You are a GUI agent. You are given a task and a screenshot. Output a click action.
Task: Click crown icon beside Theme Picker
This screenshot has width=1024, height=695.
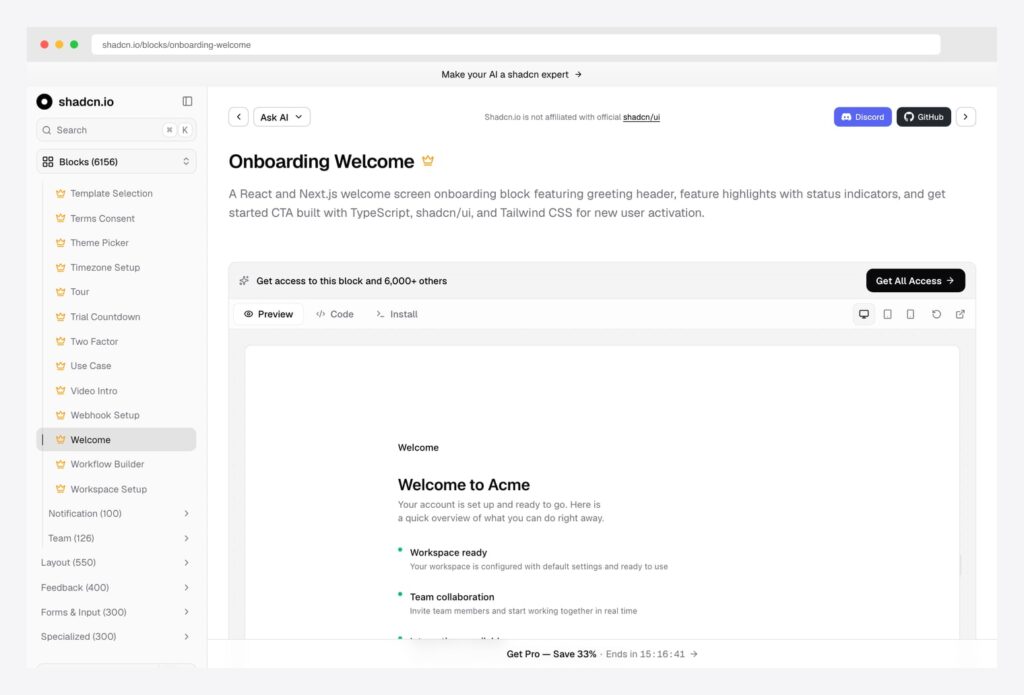tap(61, 242)
